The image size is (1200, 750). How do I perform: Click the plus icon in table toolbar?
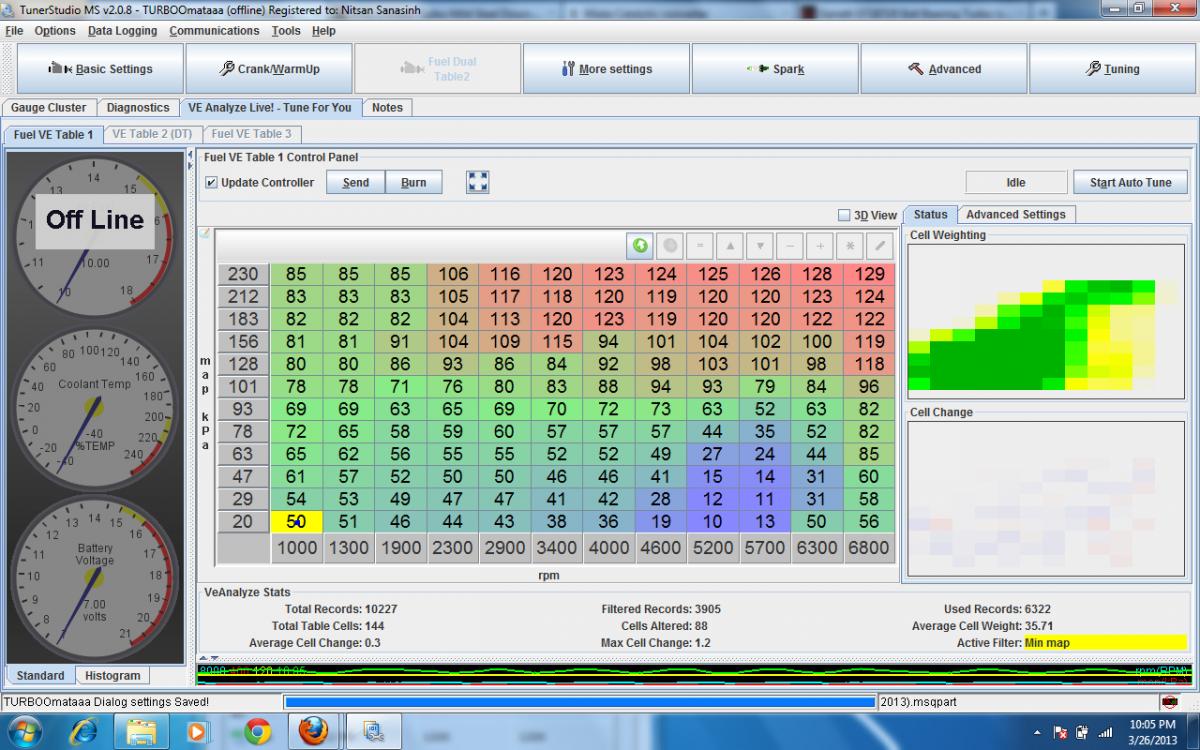click(820, 245)
